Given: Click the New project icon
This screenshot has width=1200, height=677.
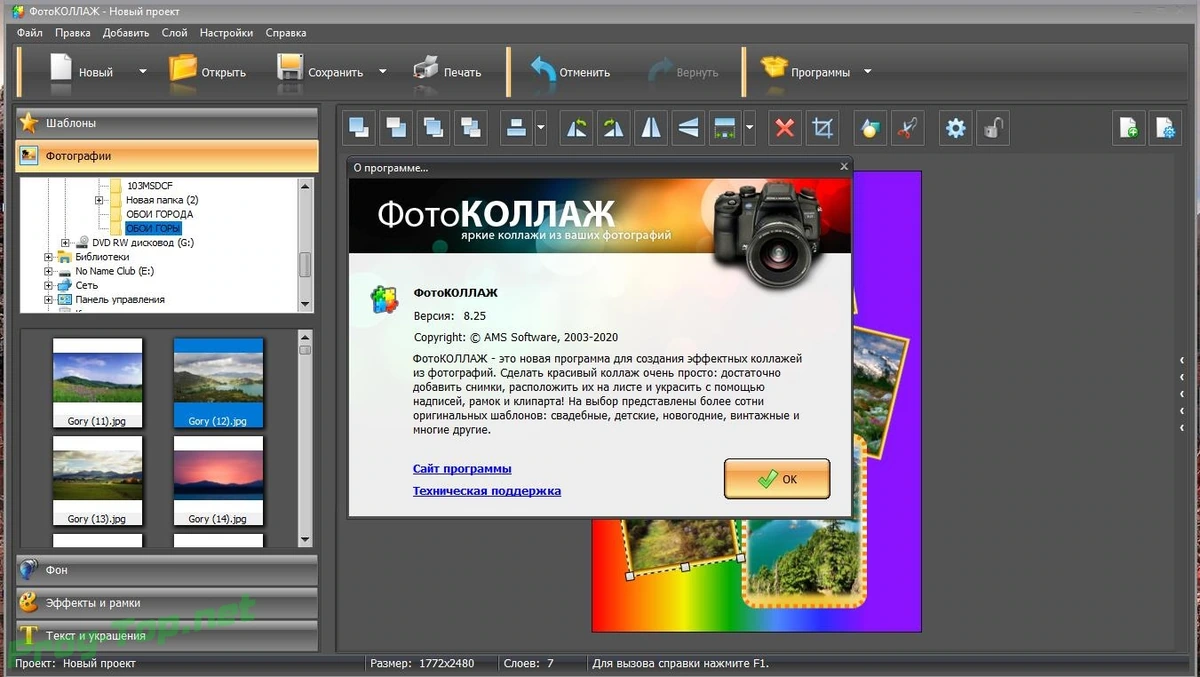Looking at the screenshot, I should [61, 69].
